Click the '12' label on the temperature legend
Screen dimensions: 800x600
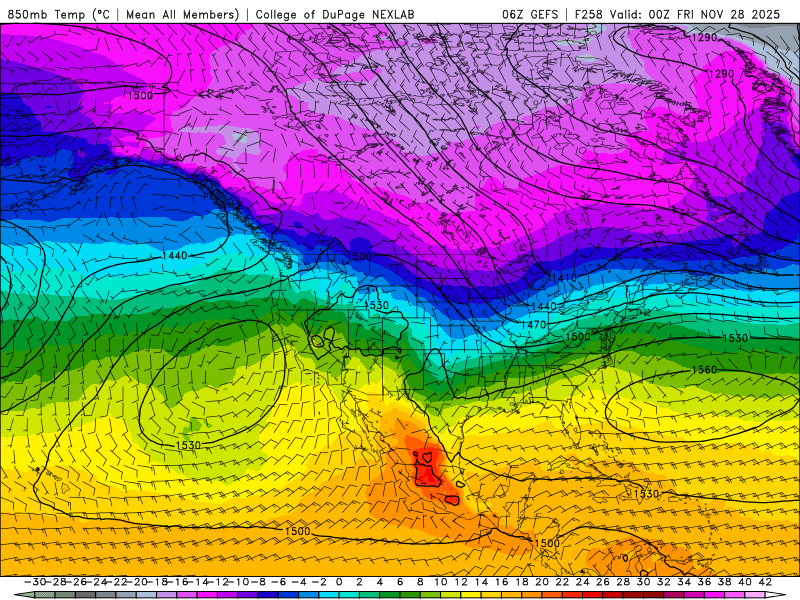pos(461,582)
